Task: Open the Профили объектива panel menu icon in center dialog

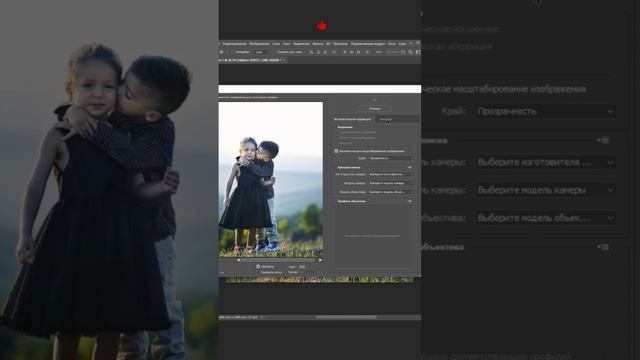Action: point(409,201)
